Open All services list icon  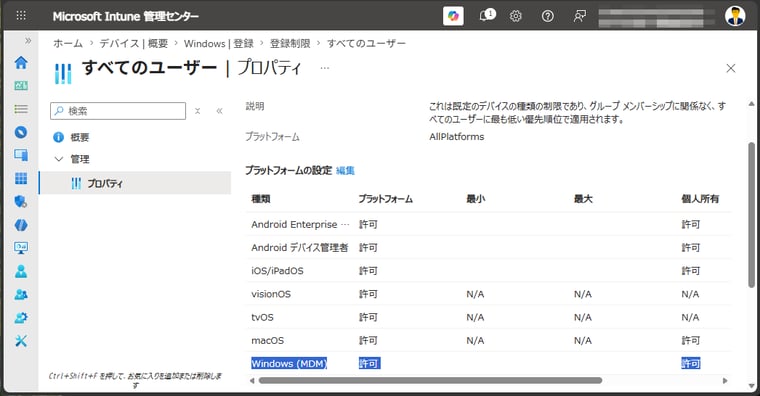(21, 109)
